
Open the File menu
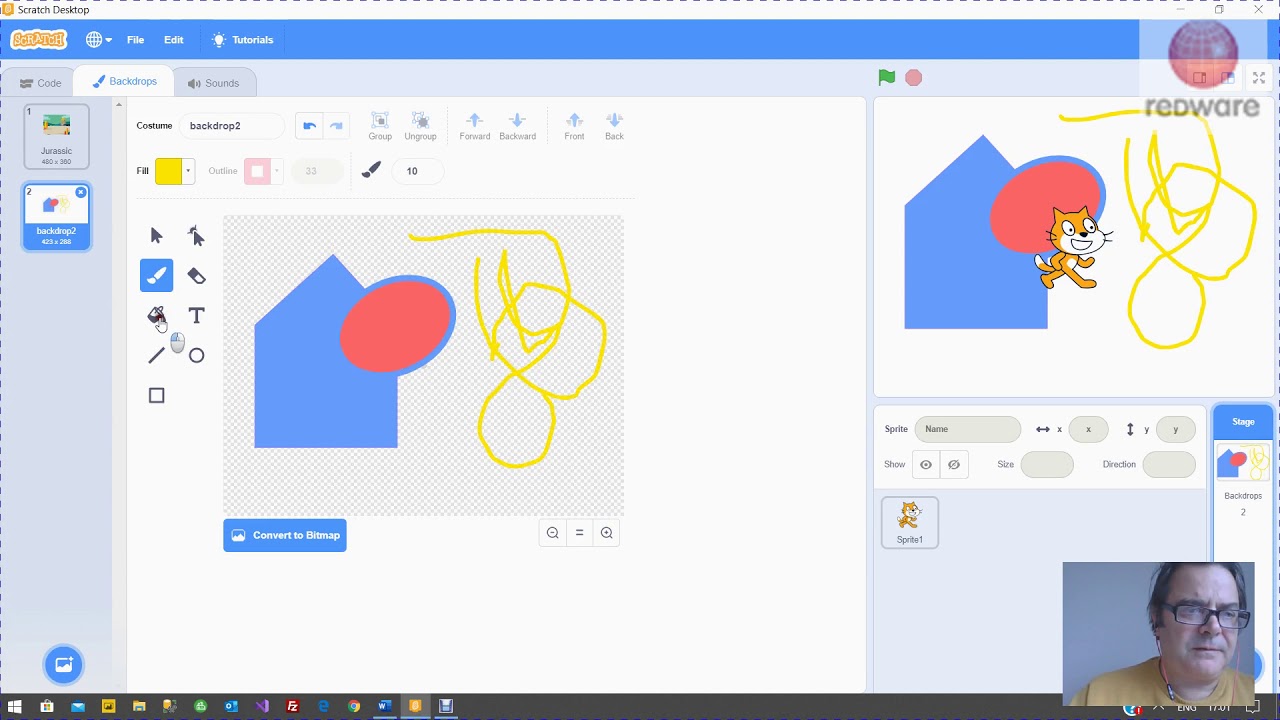pyautogui.click(x=135, y=40)
